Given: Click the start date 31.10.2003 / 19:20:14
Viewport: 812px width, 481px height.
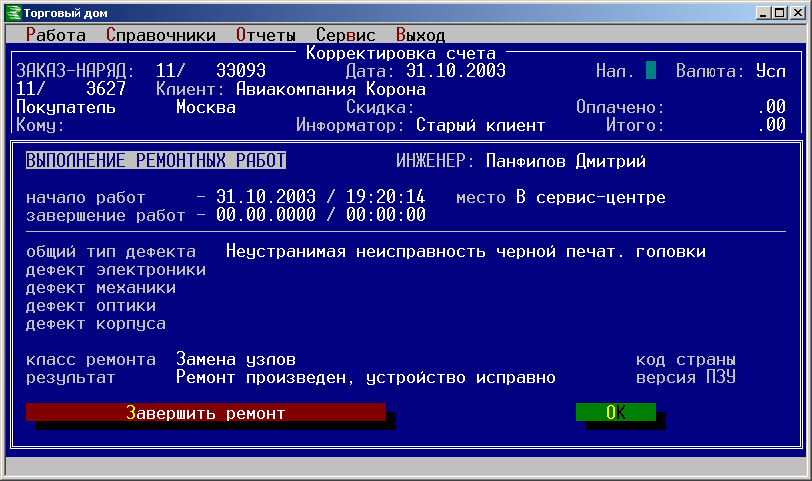Looking at the screenshot, I should coord(321,197).
